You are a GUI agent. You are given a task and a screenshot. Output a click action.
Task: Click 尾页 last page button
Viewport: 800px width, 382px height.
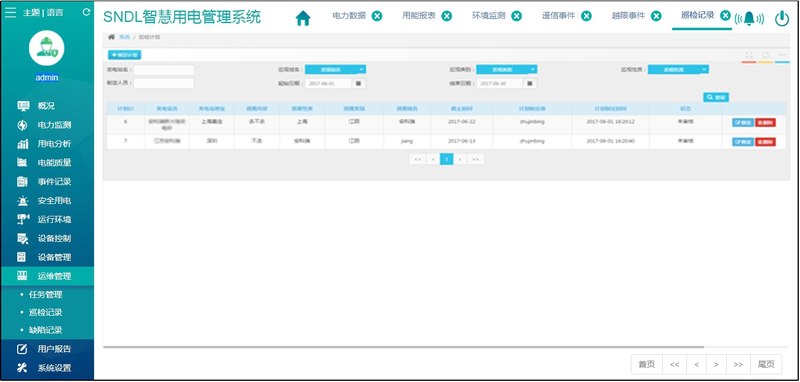766,364
